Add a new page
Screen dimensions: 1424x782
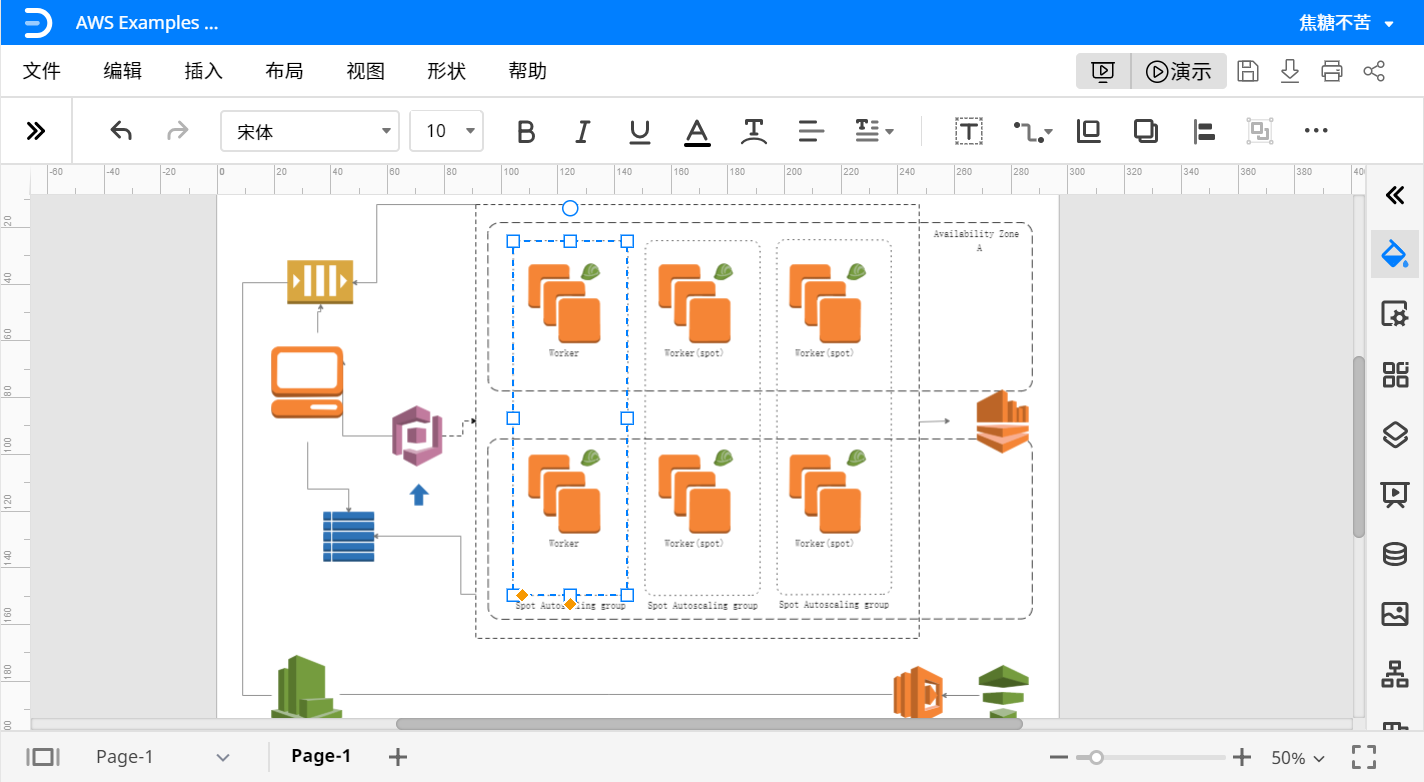click(x=398, y=757)
